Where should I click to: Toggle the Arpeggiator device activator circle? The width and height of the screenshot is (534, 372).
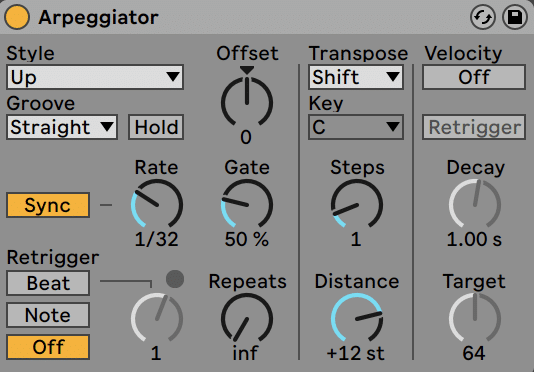pos(17,17)
